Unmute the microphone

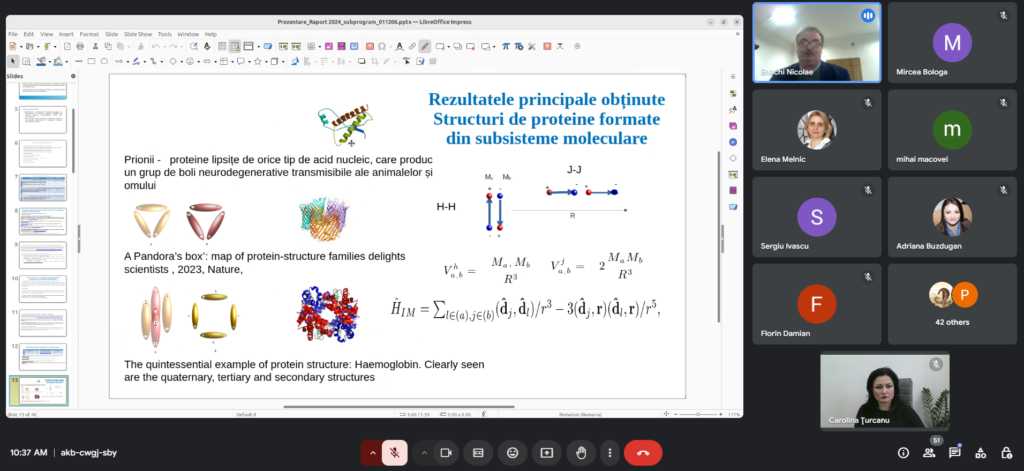tap(396, 453)
